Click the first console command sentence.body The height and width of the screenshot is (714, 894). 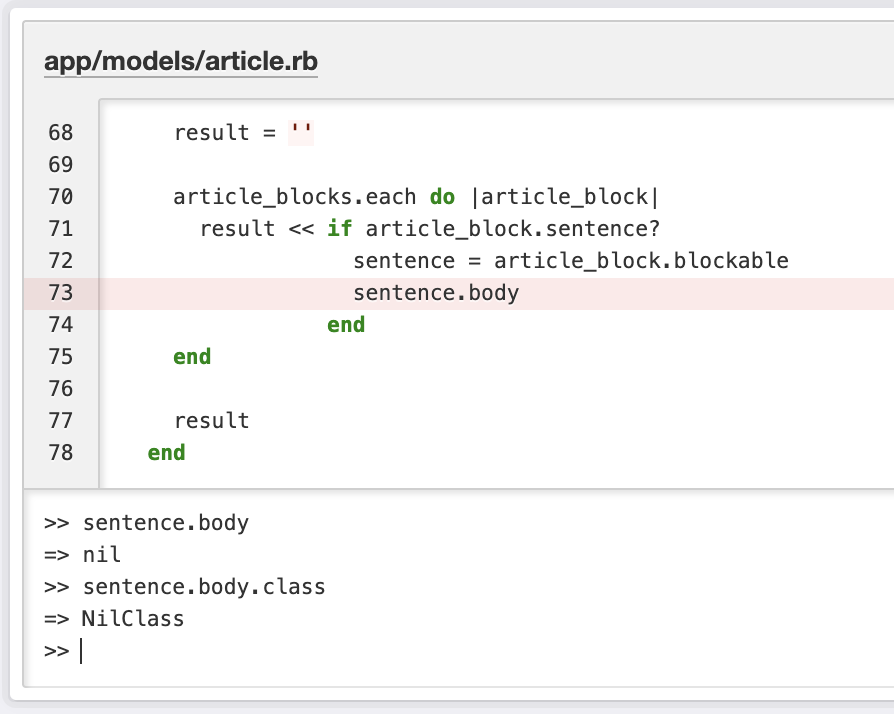(165, 523)
